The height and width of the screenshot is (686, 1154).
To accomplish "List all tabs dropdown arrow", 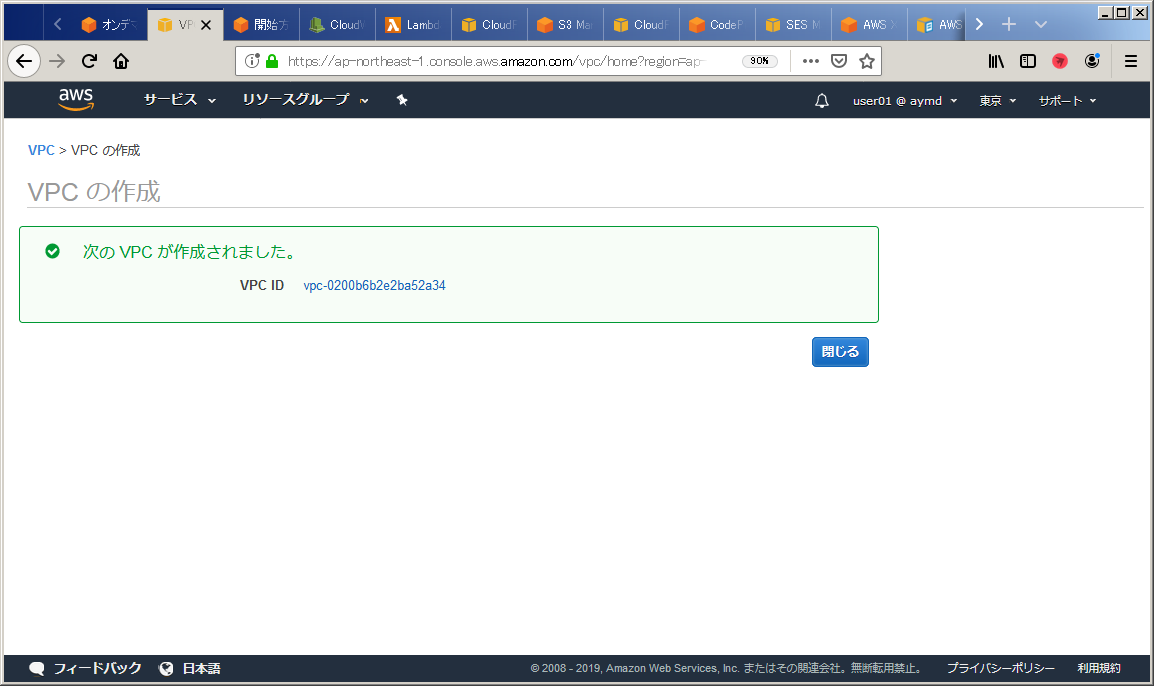I will 1041,24.
